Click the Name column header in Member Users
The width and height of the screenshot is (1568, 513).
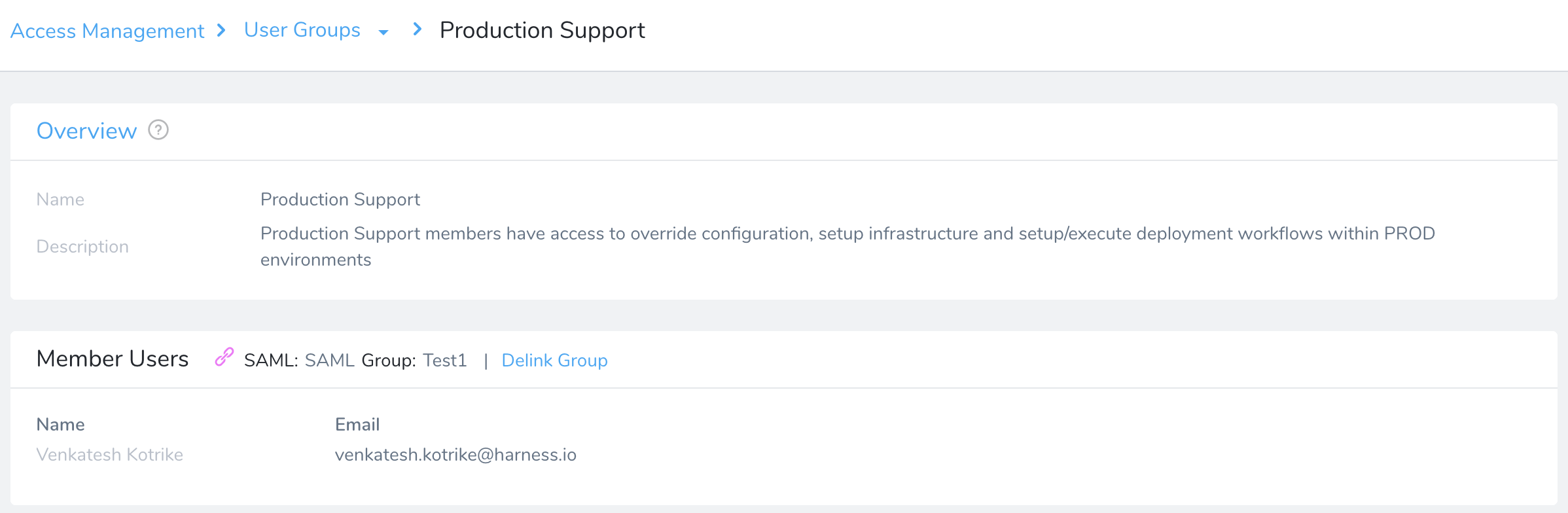[60, 425]
